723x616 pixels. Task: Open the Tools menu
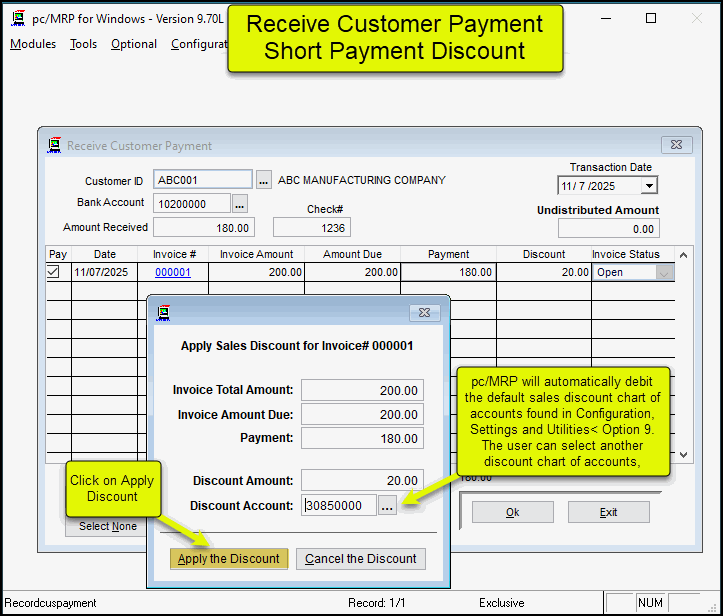coord(84,44)
